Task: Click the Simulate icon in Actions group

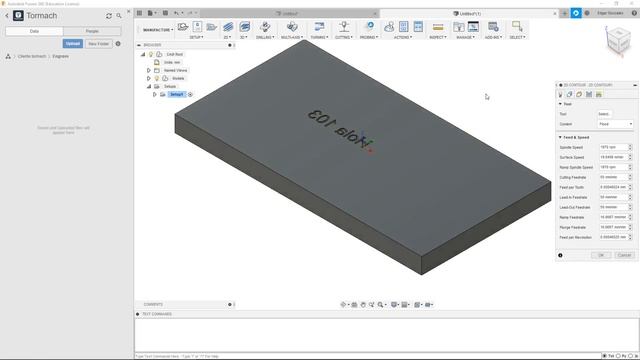Action: pyautogui.click(x=389, y=27)
